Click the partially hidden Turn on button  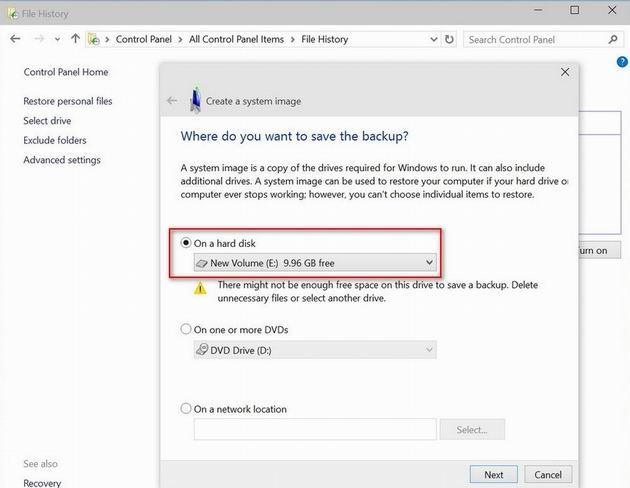(x=599, y=250)
